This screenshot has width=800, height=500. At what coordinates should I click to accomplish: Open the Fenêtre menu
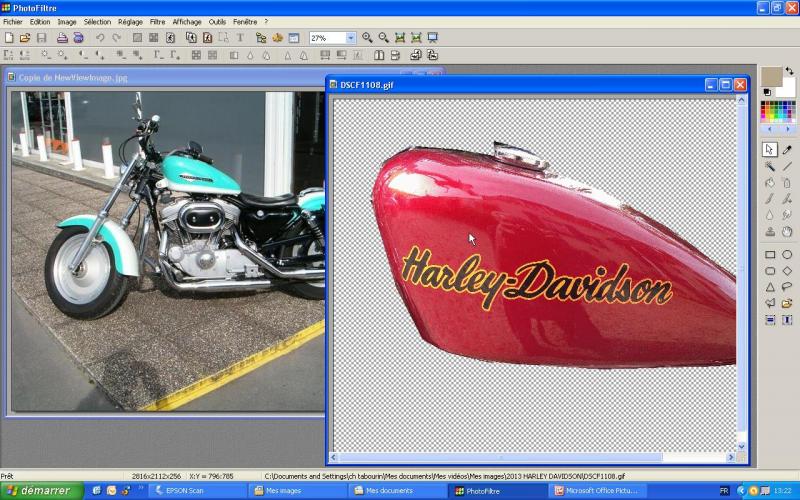[245, 22]
